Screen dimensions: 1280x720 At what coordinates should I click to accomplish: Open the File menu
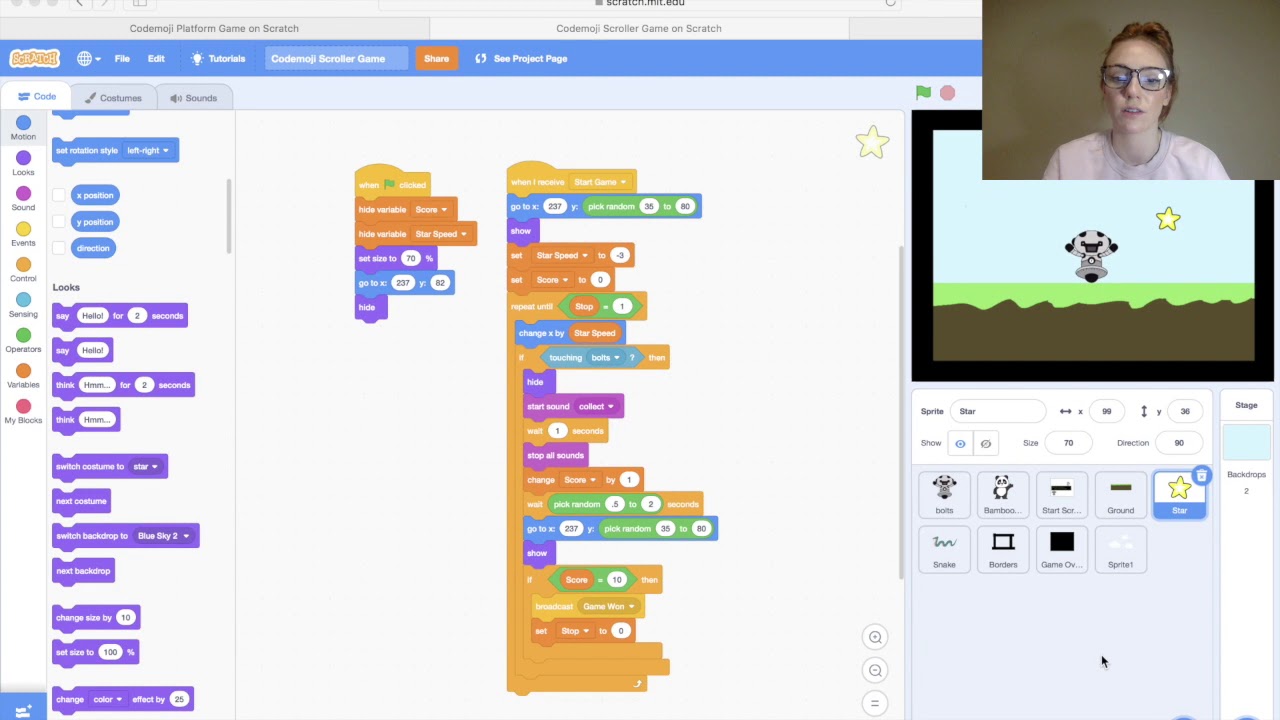pos(122,58)
